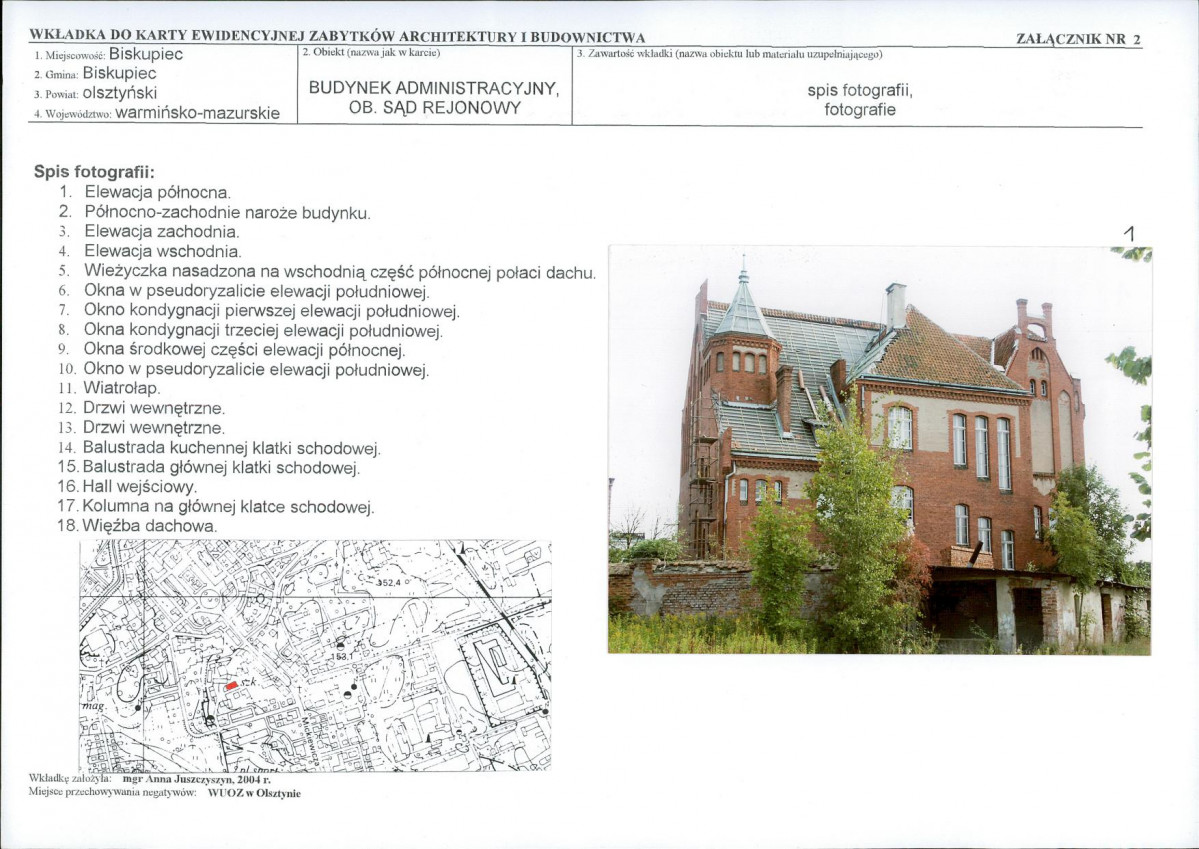Screen dimensions: 1199x849
Task: Click 'mgr Anna Juszczyszyn, 2004 r.' text
Action: (x=197, y=779)
